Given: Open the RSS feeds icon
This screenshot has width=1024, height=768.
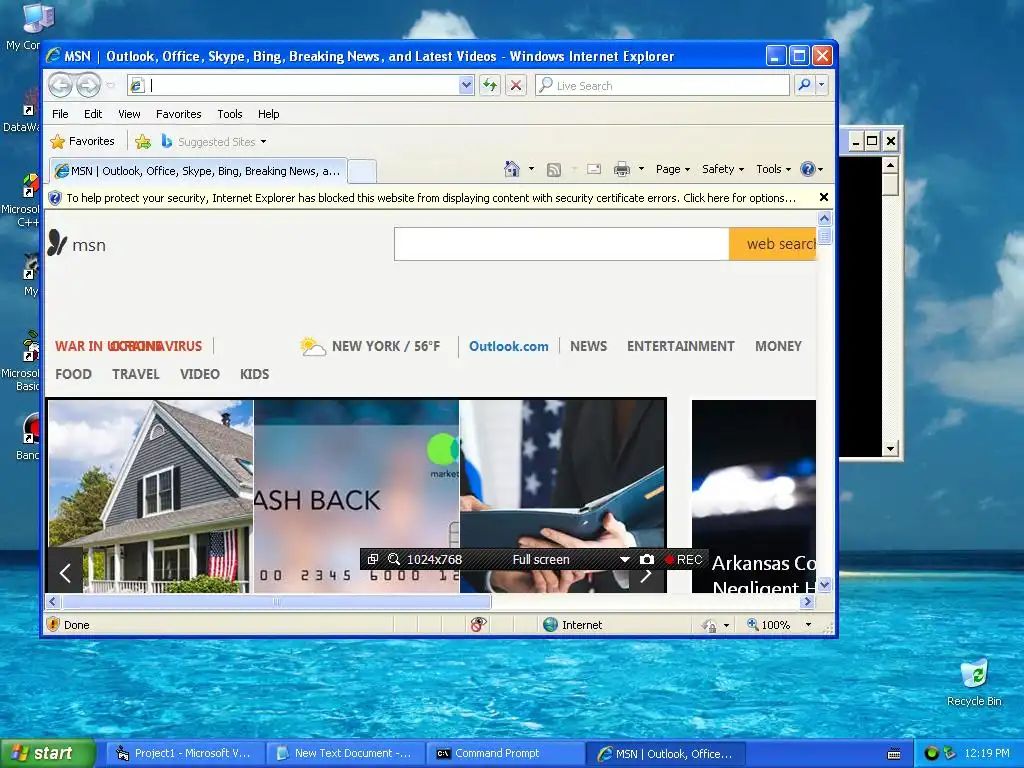Looking at the screenshot, I should pos(554,170).
